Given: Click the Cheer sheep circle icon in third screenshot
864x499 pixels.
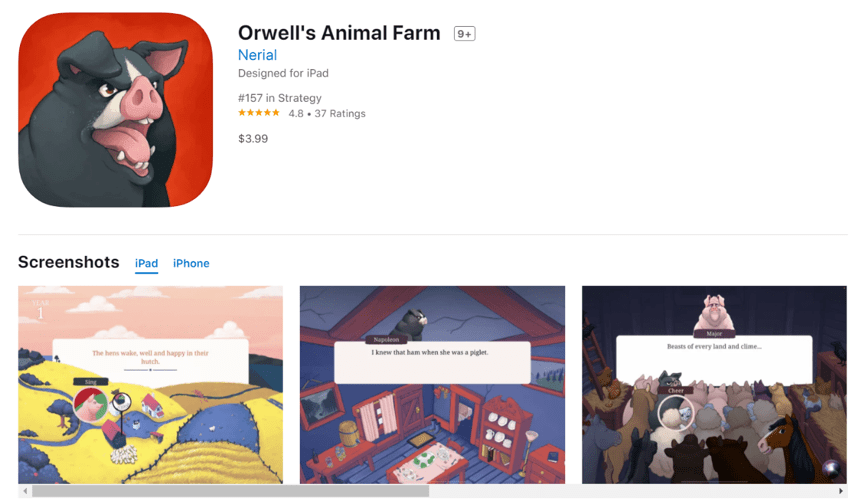Looking at the screenshot, I should tap(676, 413).
